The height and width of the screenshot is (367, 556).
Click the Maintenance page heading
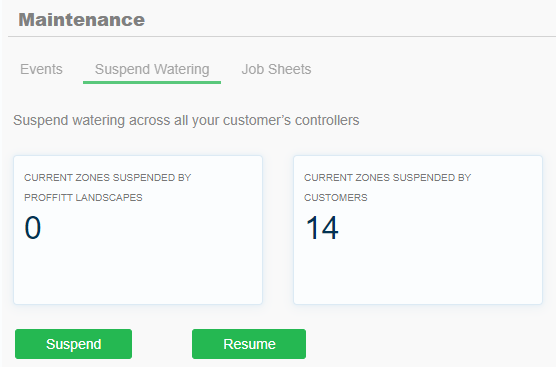coord(82,20)
